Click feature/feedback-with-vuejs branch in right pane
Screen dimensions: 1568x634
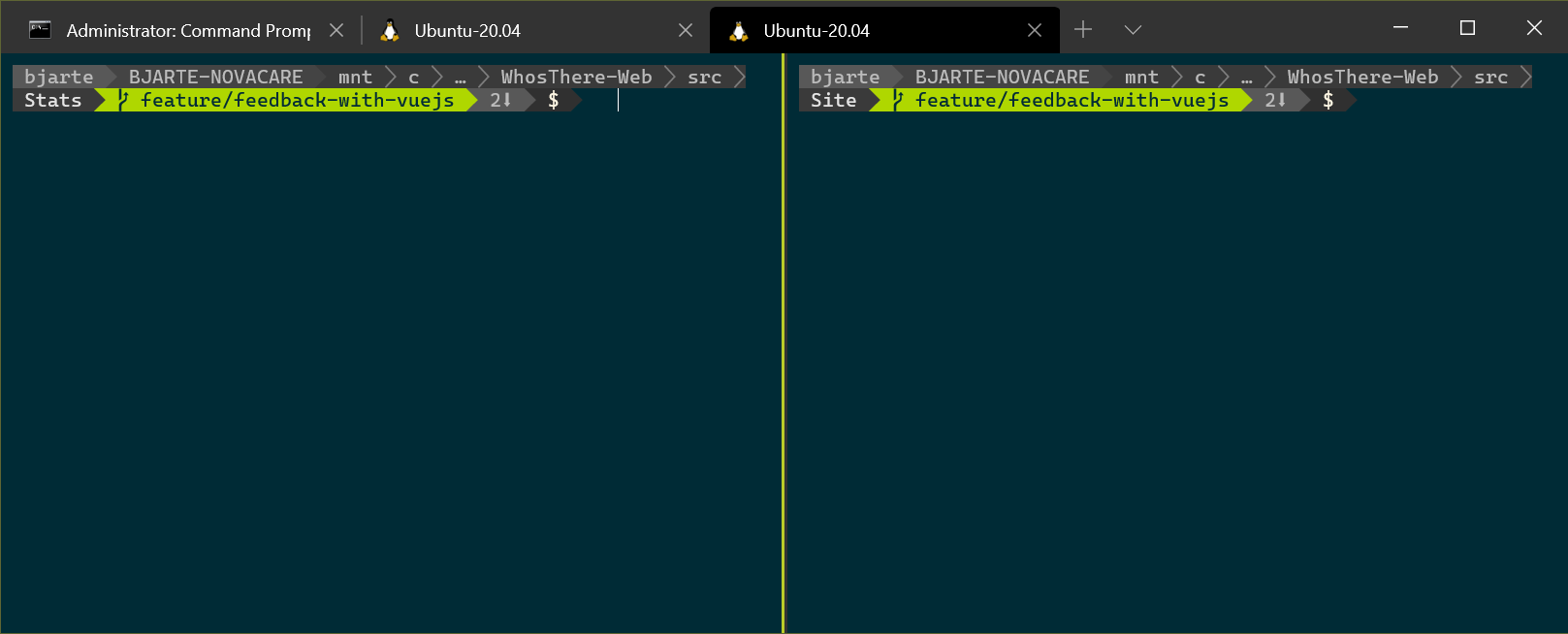click(x=1072, y=100)
